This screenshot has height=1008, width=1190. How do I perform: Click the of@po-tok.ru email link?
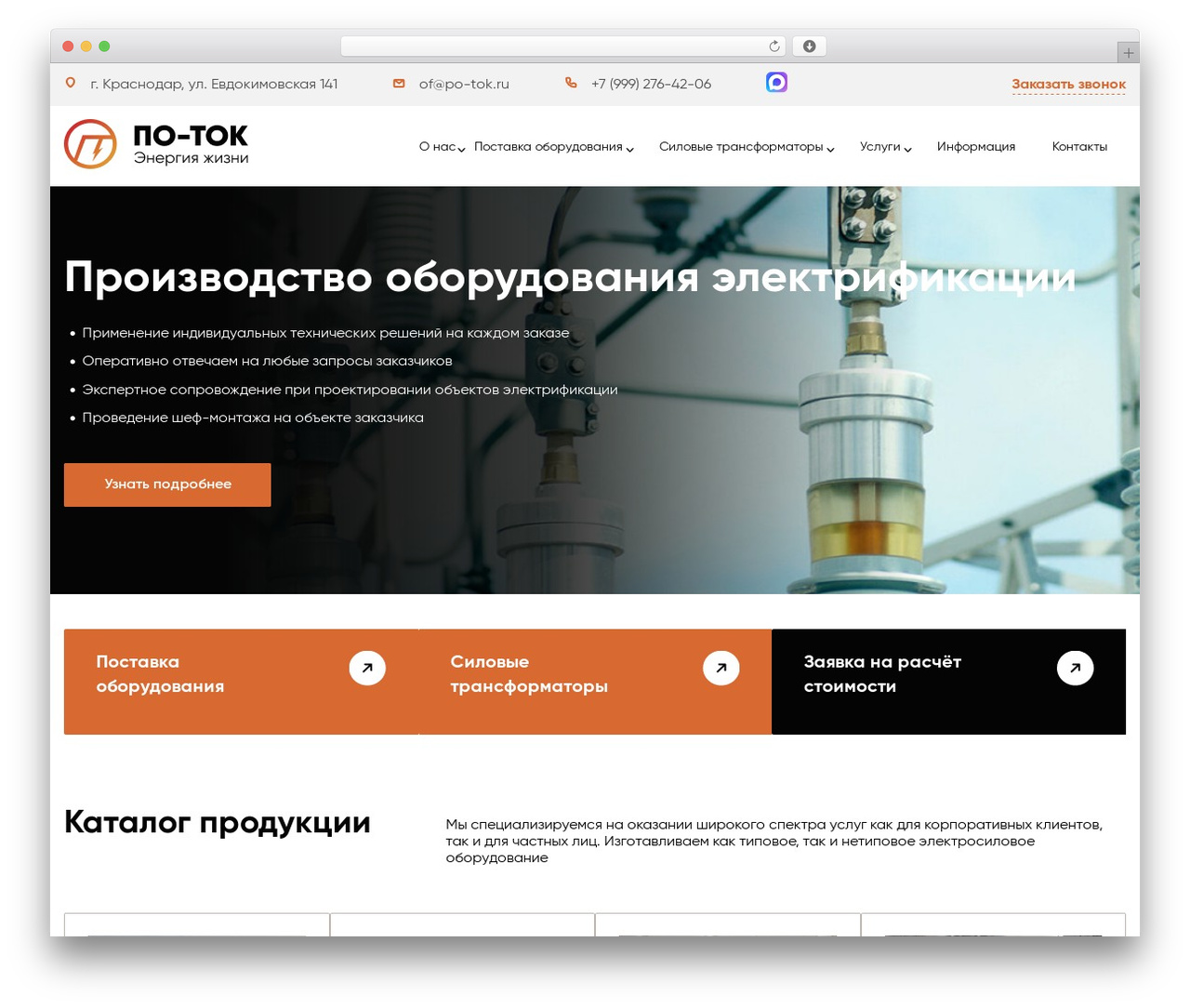point(464,84)
